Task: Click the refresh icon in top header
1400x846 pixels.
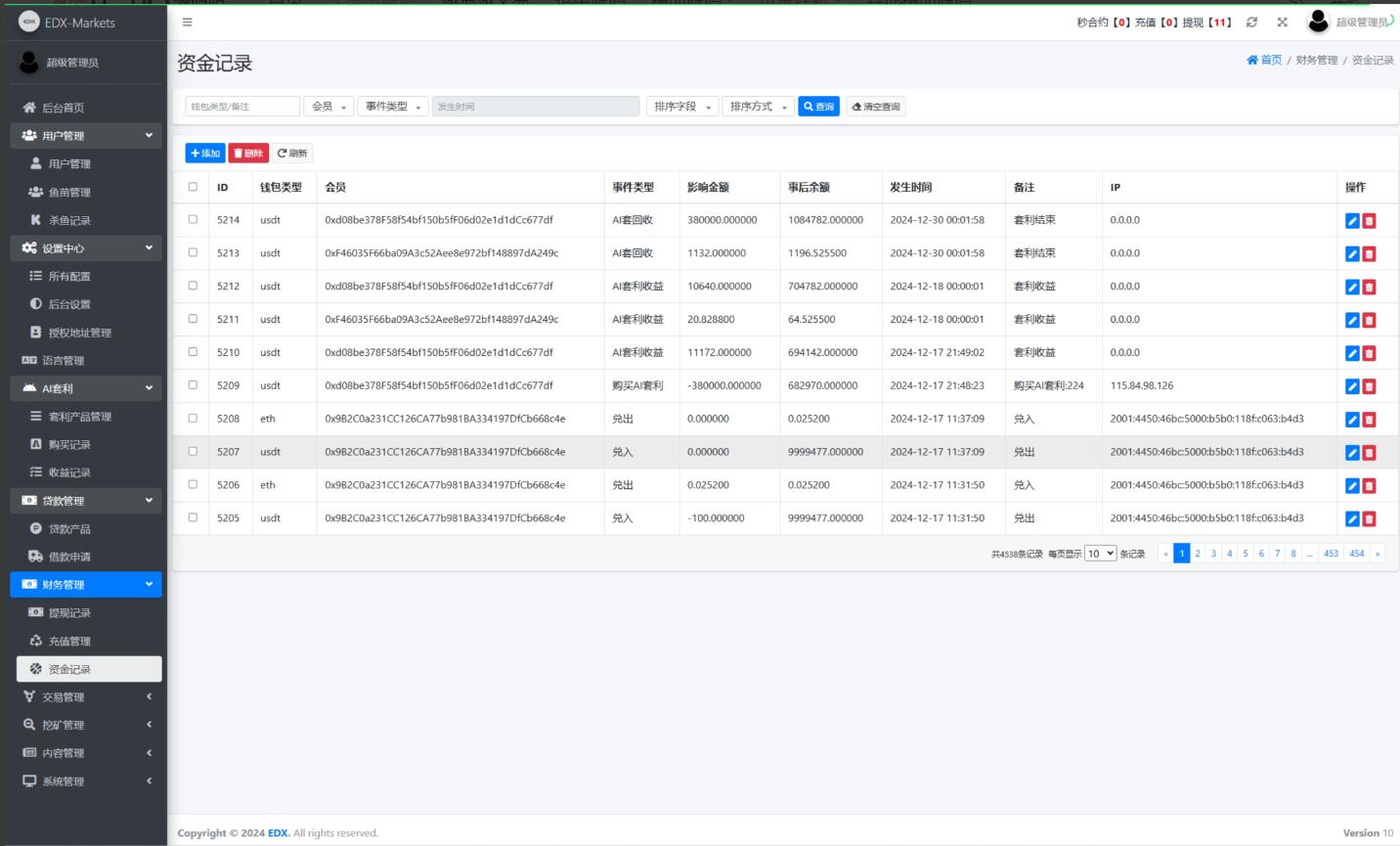Action: pyautogui.click(x=1251, y=22)
